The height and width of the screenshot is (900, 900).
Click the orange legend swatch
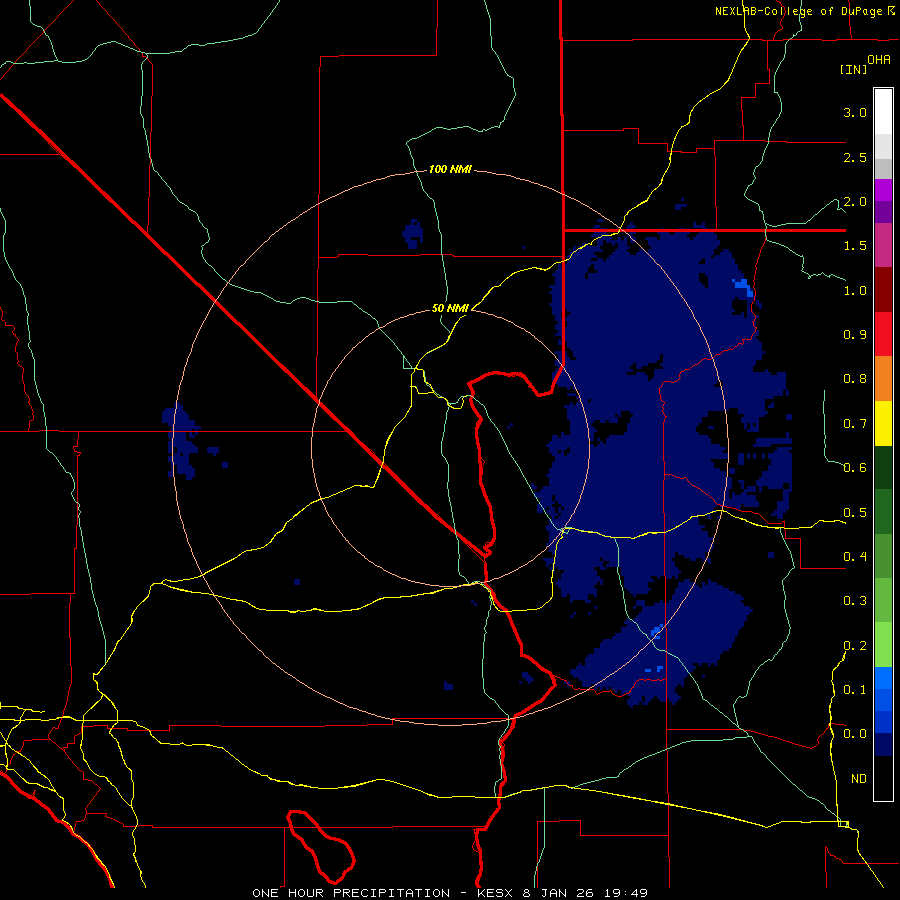(x=883, y=378)
